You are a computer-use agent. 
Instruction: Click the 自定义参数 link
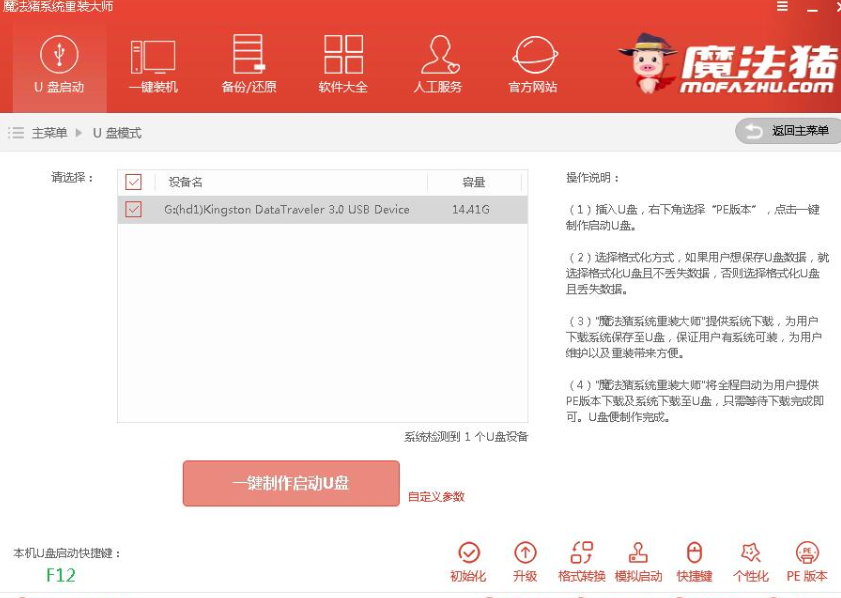(435, 495)
